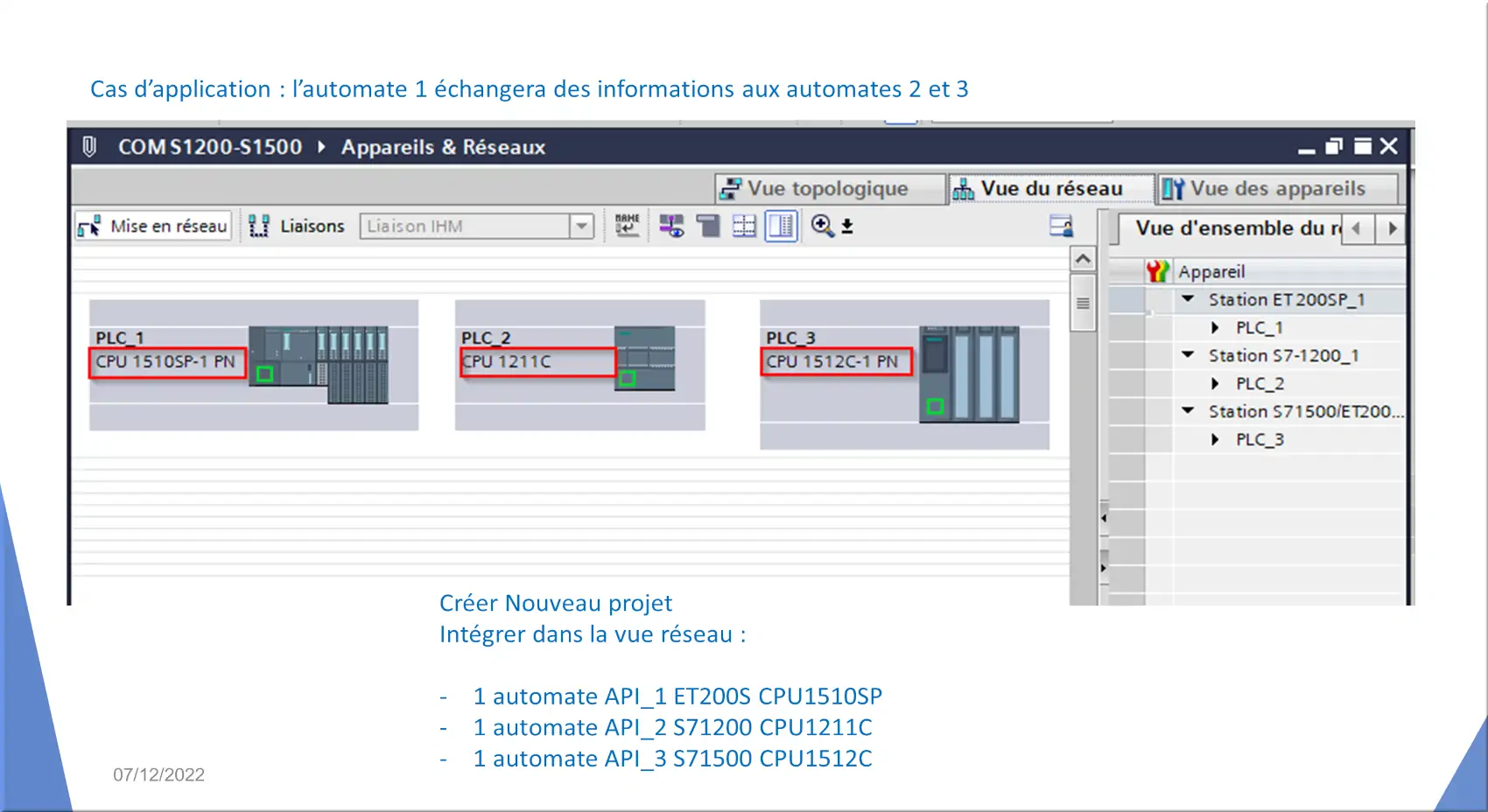Click the green PROFINET port on PLC_3
Viewport: 1488px width, 812px height.
click(935, 406)
